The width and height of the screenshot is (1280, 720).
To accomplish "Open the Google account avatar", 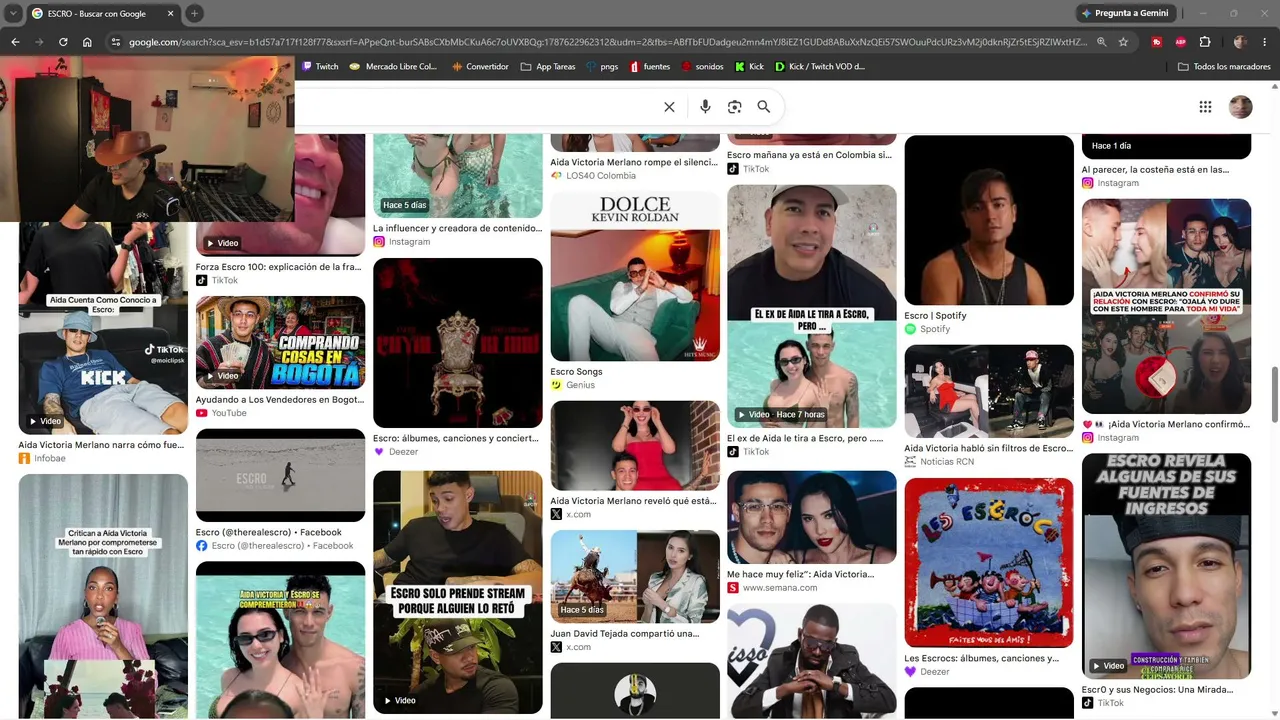I will (x=1241, y=107).
